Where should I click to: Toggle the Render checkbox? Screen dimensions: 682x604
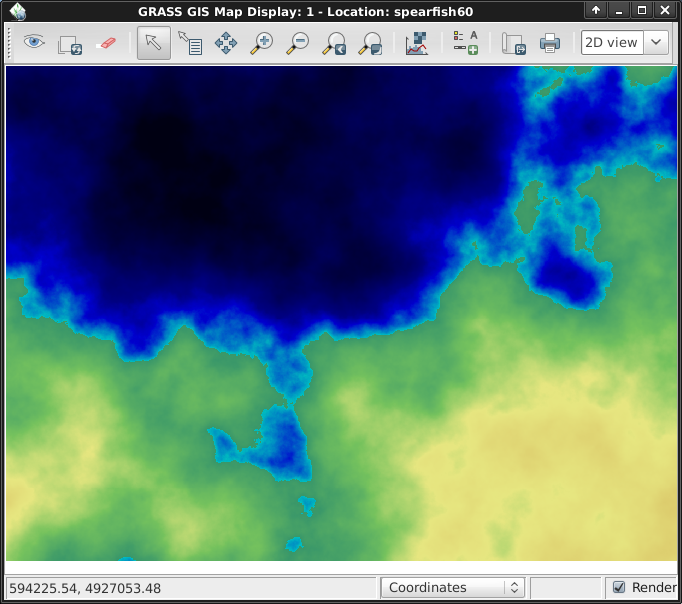619,588
